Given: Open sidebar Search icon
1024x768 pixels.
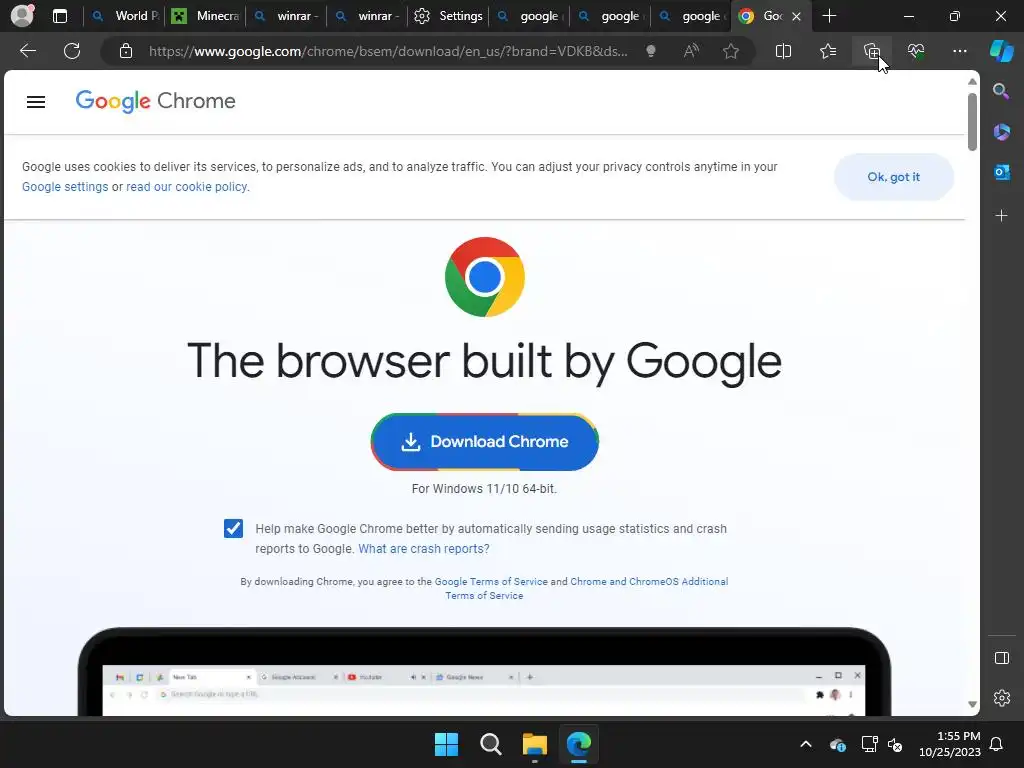Looking at the screenshot, I should pyautogui.click(x=1001, y=91).
